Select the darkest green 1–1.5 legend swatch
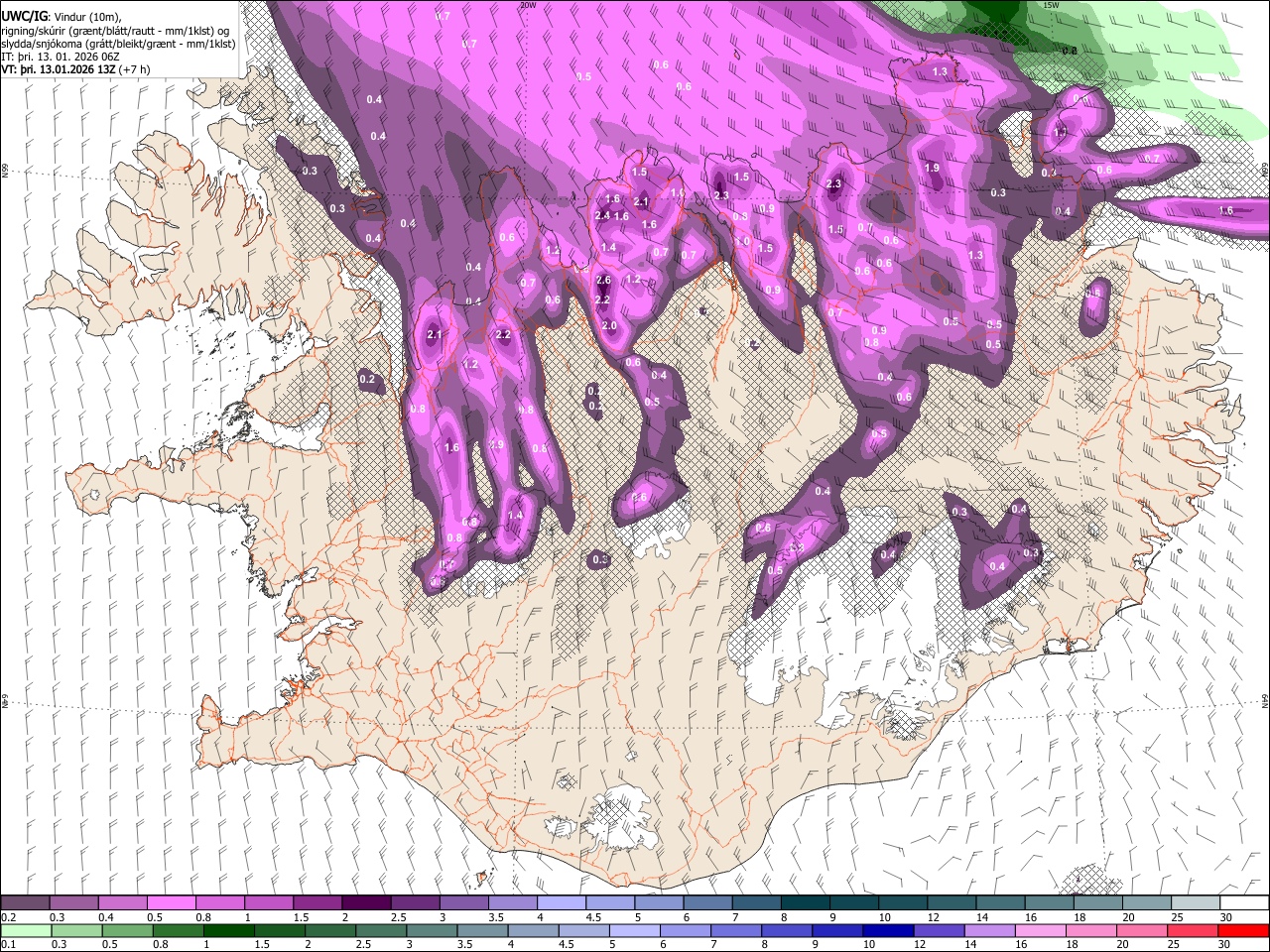The height and width of the screenshot is (952, 1270). coord(228,930)
